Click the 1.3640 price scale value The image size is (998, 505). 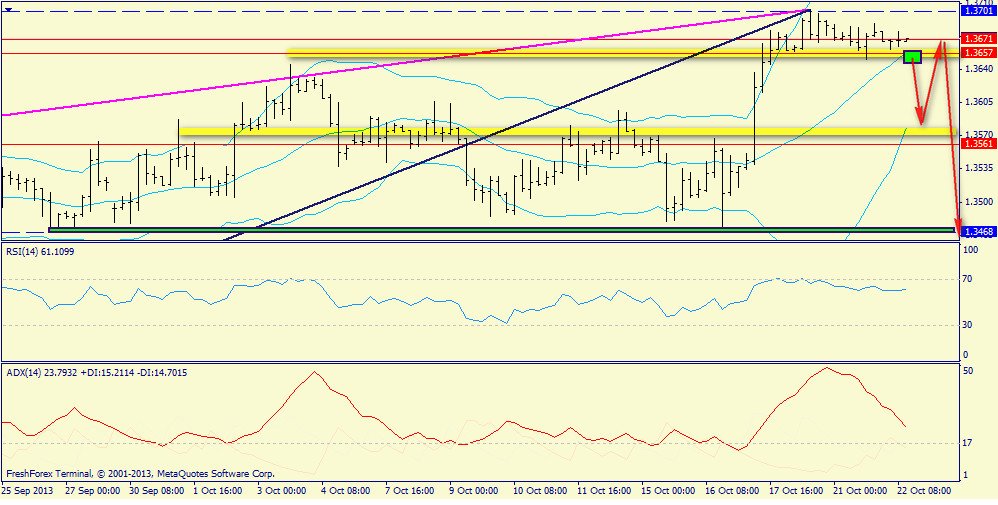pos(978,68)
